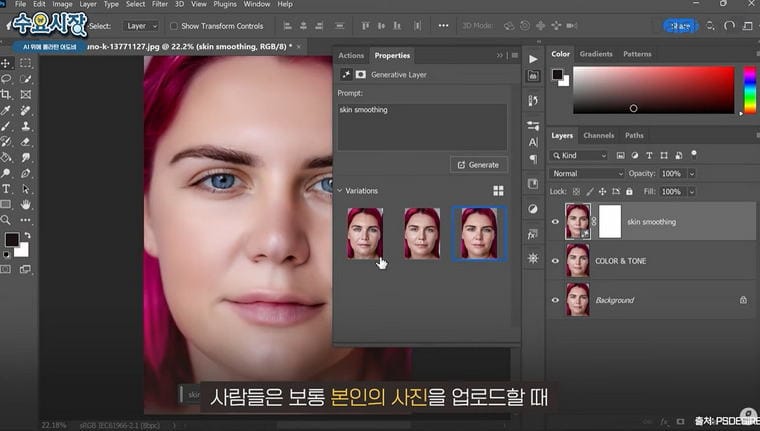Open the Paragraph panel icon in dock
The image size is (760, 431).
click(x=533, y=159)
